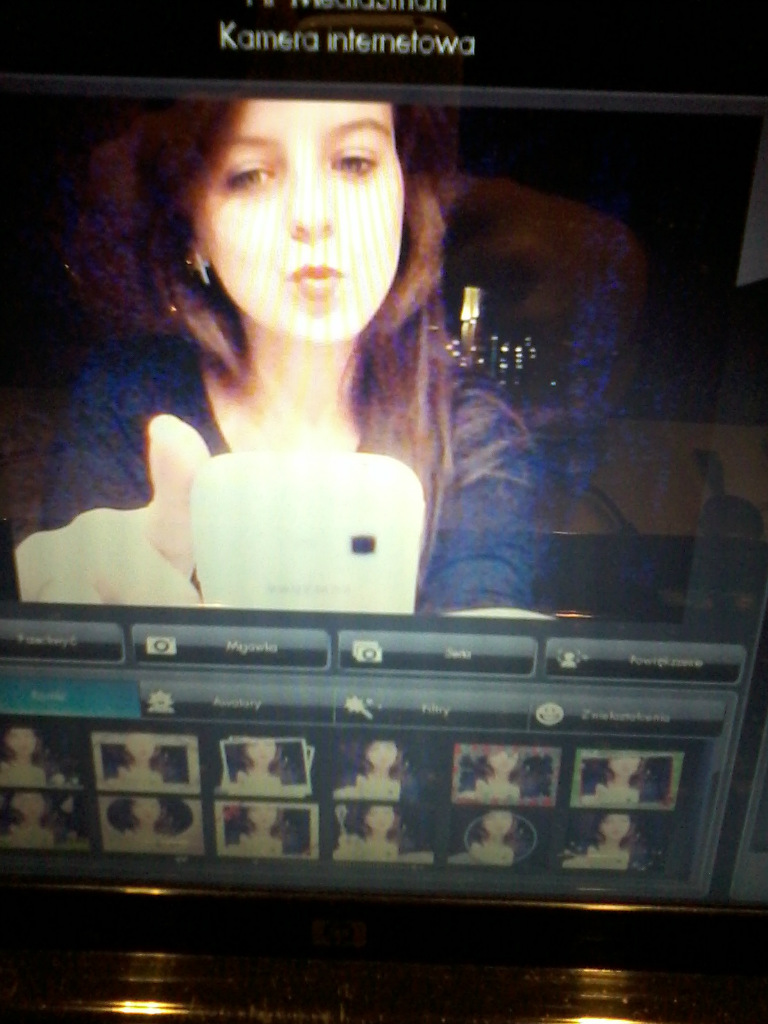This screenshot has height=1024, width=768.
Task: Select the frameless thumbnail in top row
Action: (371, 769)
